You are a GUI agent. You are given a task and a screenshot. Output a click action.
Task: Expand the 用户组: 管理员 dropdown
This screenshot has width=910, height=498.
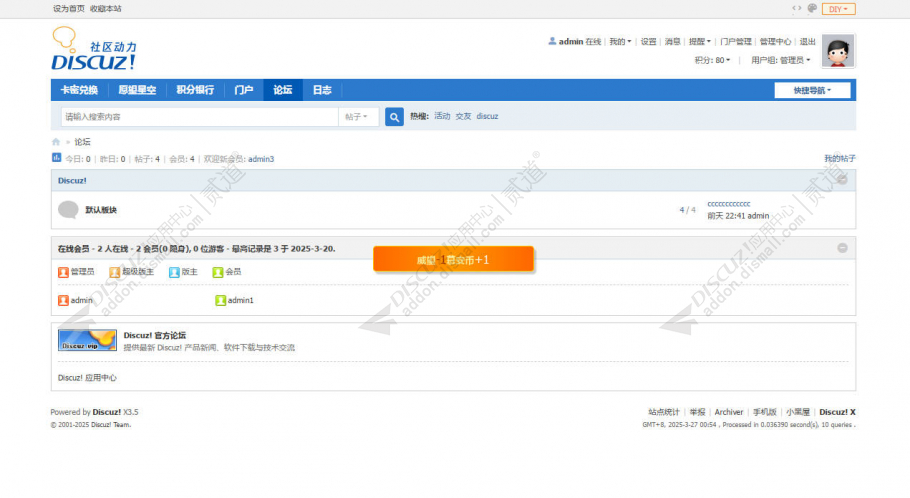click(781, 60)
